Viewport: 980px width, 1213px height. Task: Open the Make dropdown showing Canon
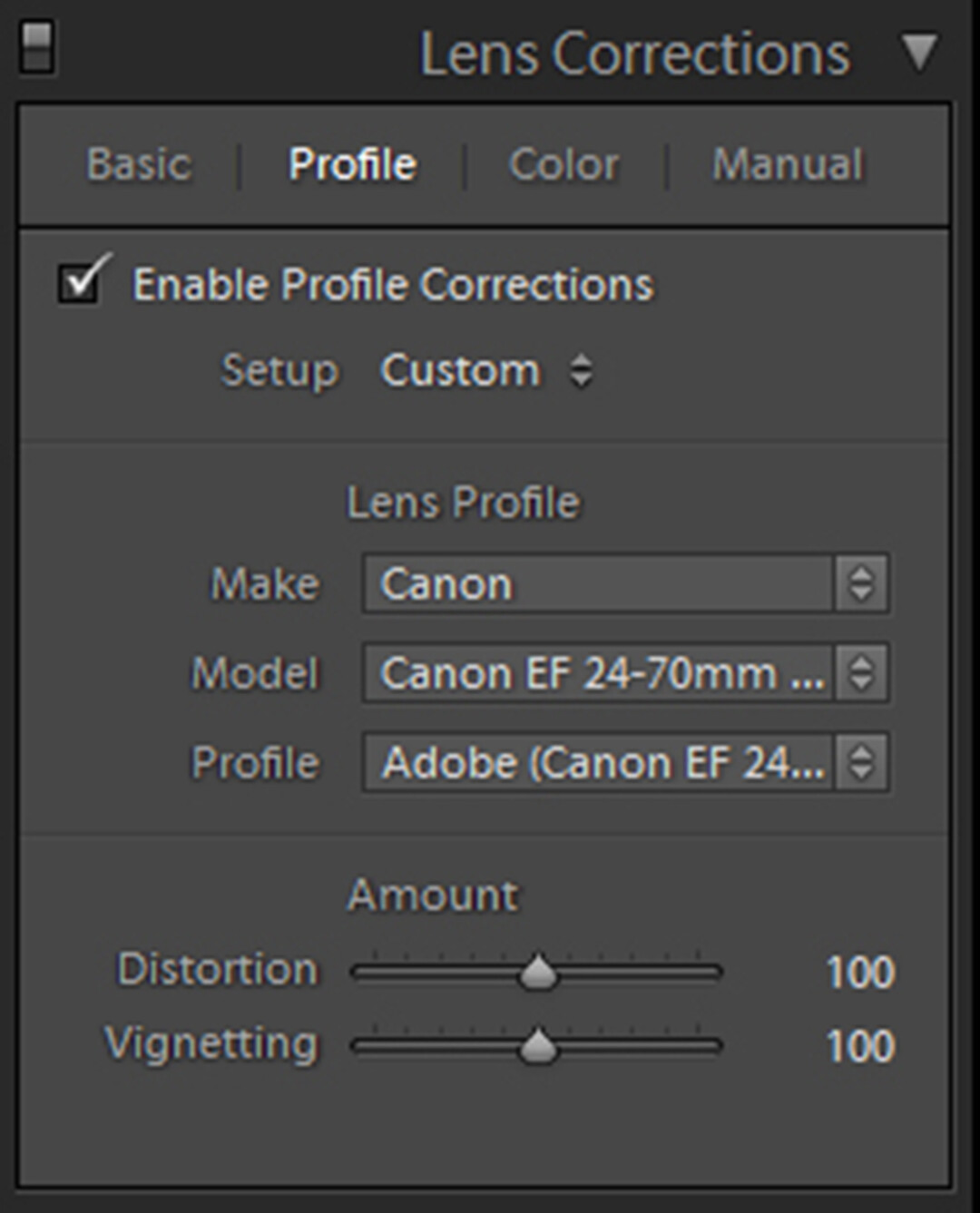pos(625,583)
